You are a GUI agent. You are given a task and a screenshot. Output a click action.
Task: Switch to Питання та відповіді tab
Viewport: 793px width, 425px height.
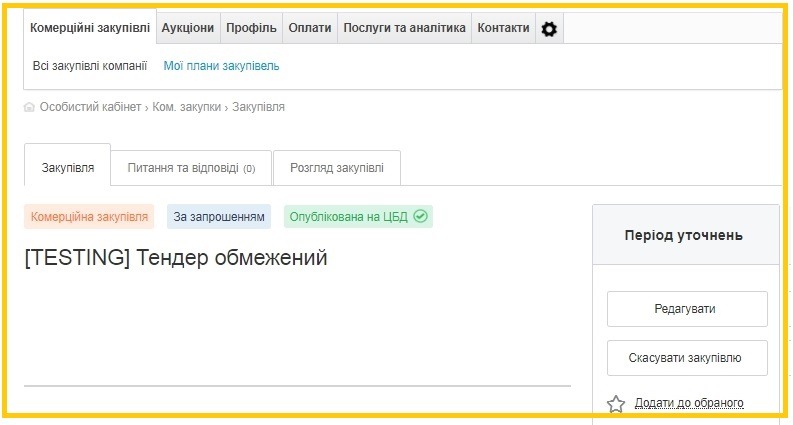click(x=191, y=168)
